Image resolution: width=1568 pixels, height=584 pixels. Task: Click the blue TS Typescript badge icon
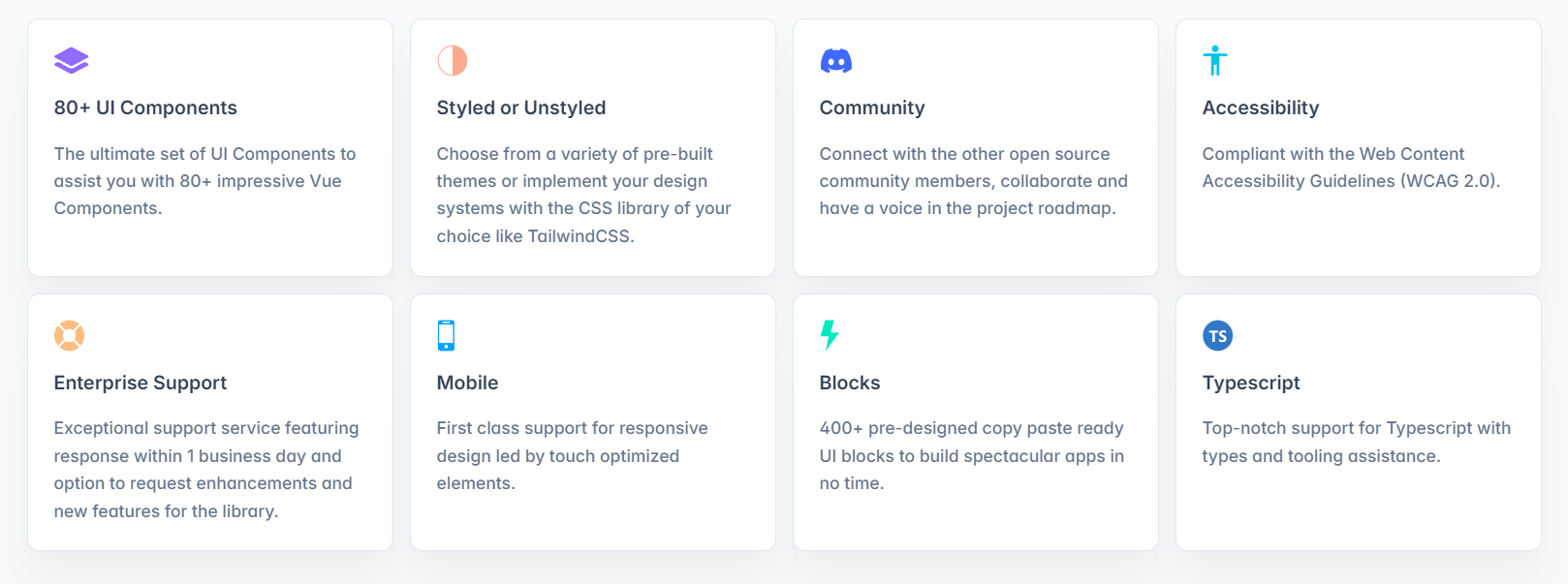(1217, 336)
